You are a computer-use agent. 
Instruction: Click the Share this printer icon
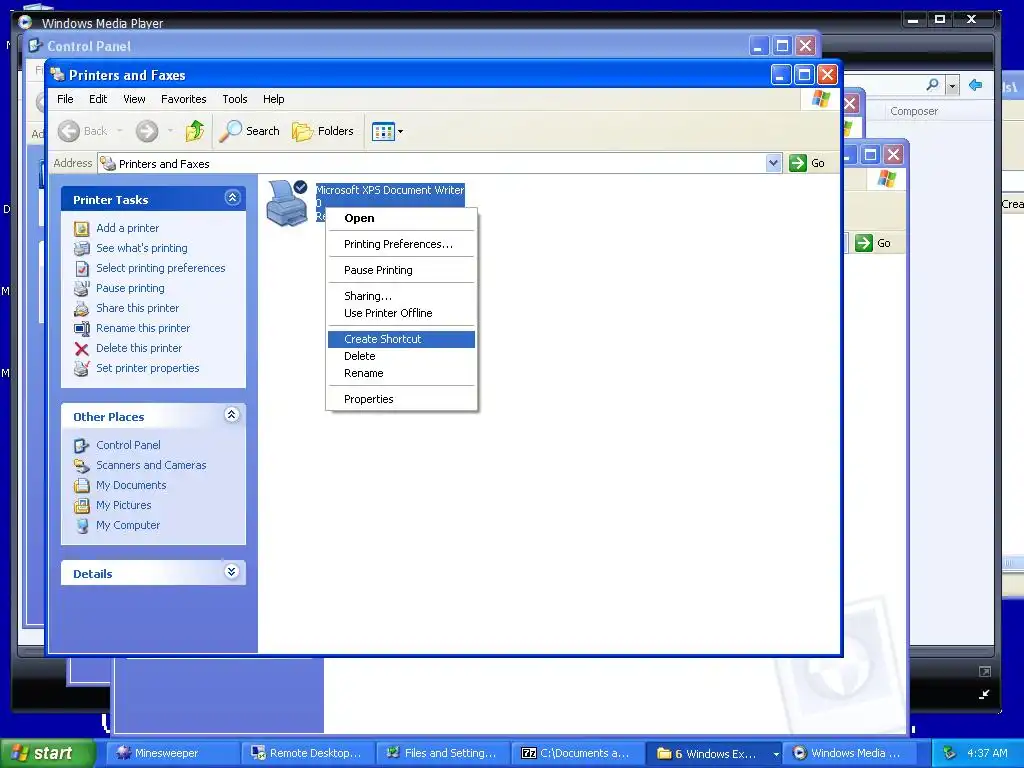[x=82, y=308]
